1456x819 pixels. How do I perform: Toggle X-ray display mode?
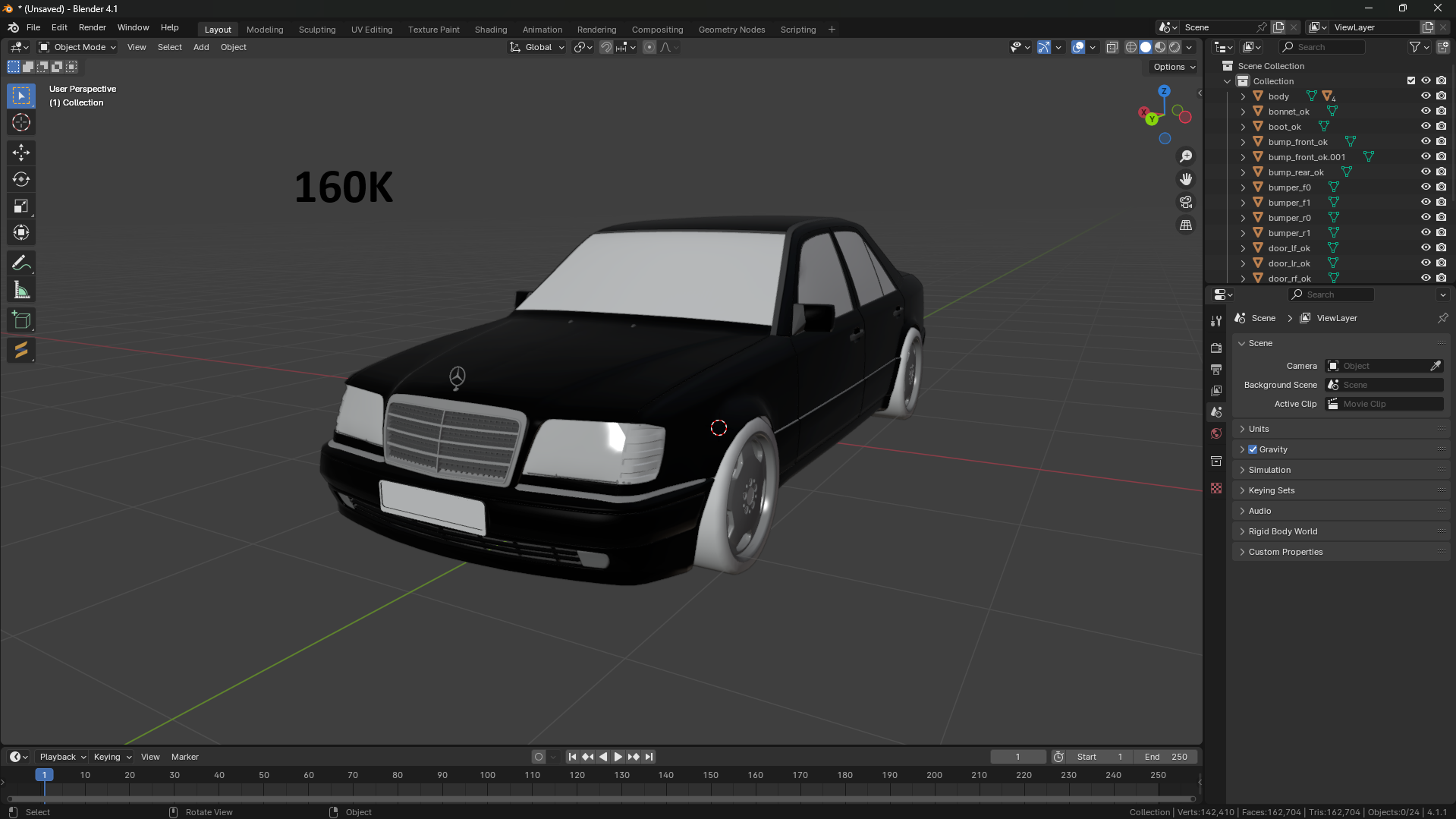point(1112,47)
